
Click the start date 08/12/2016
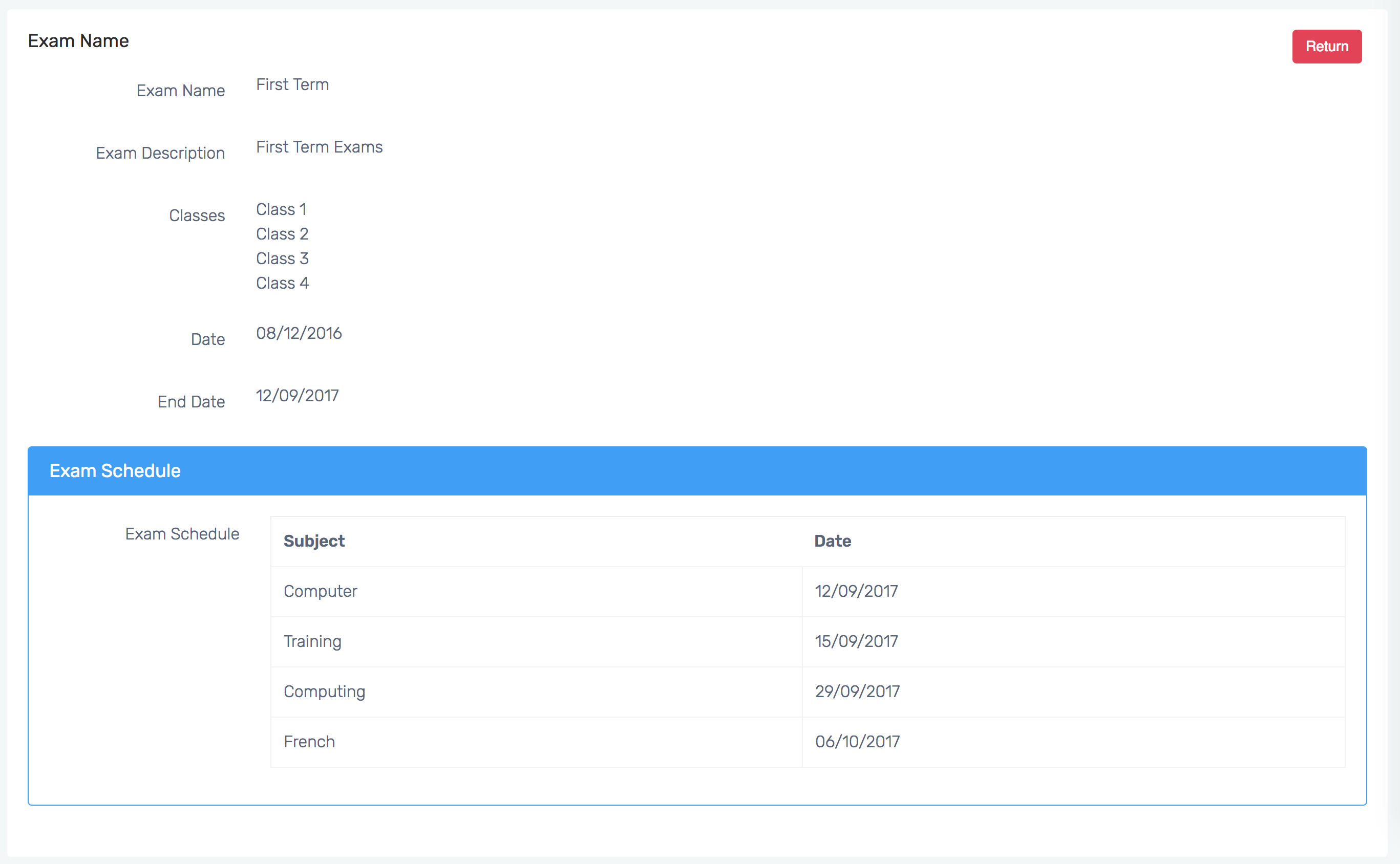(x=299, y=333)
